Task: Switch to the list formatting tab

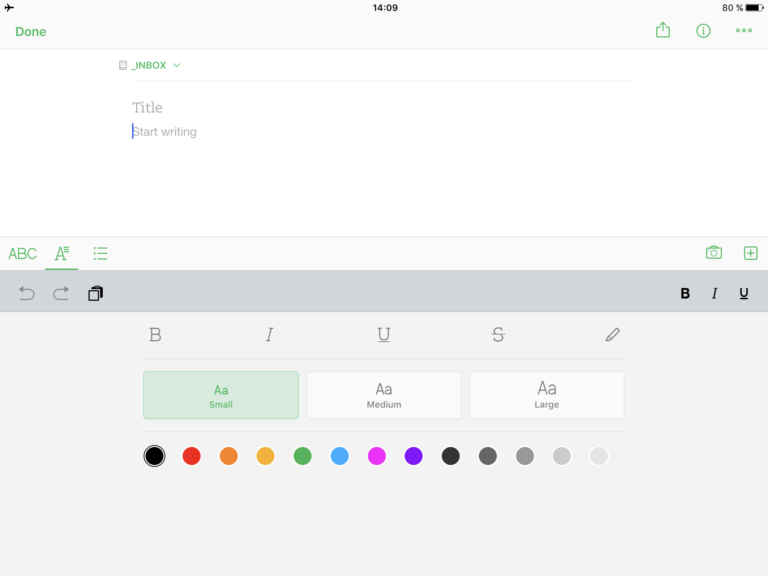Action: [x=100, y=253]
